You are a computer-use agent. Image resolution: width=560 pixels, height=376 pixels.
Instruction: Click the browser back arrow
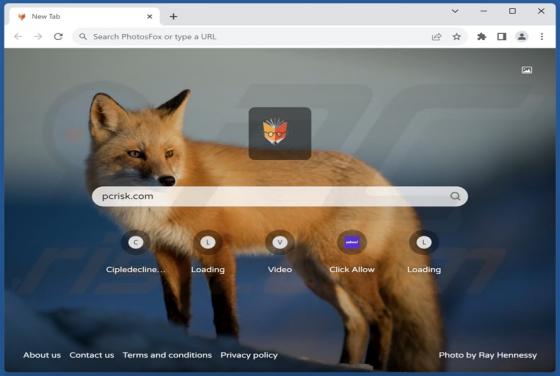click(x=18, y=36)
